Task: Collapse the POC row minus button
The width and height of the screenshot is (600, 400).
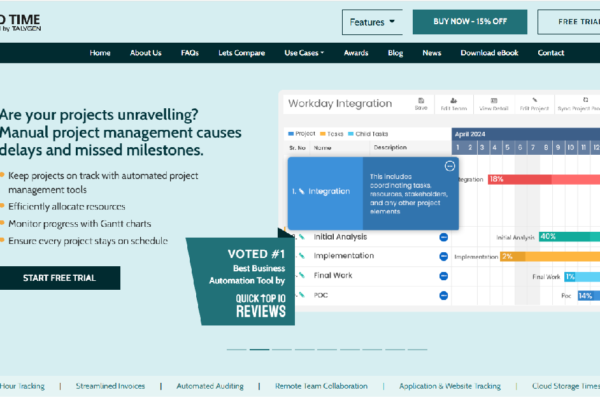Action: [443, 295]
